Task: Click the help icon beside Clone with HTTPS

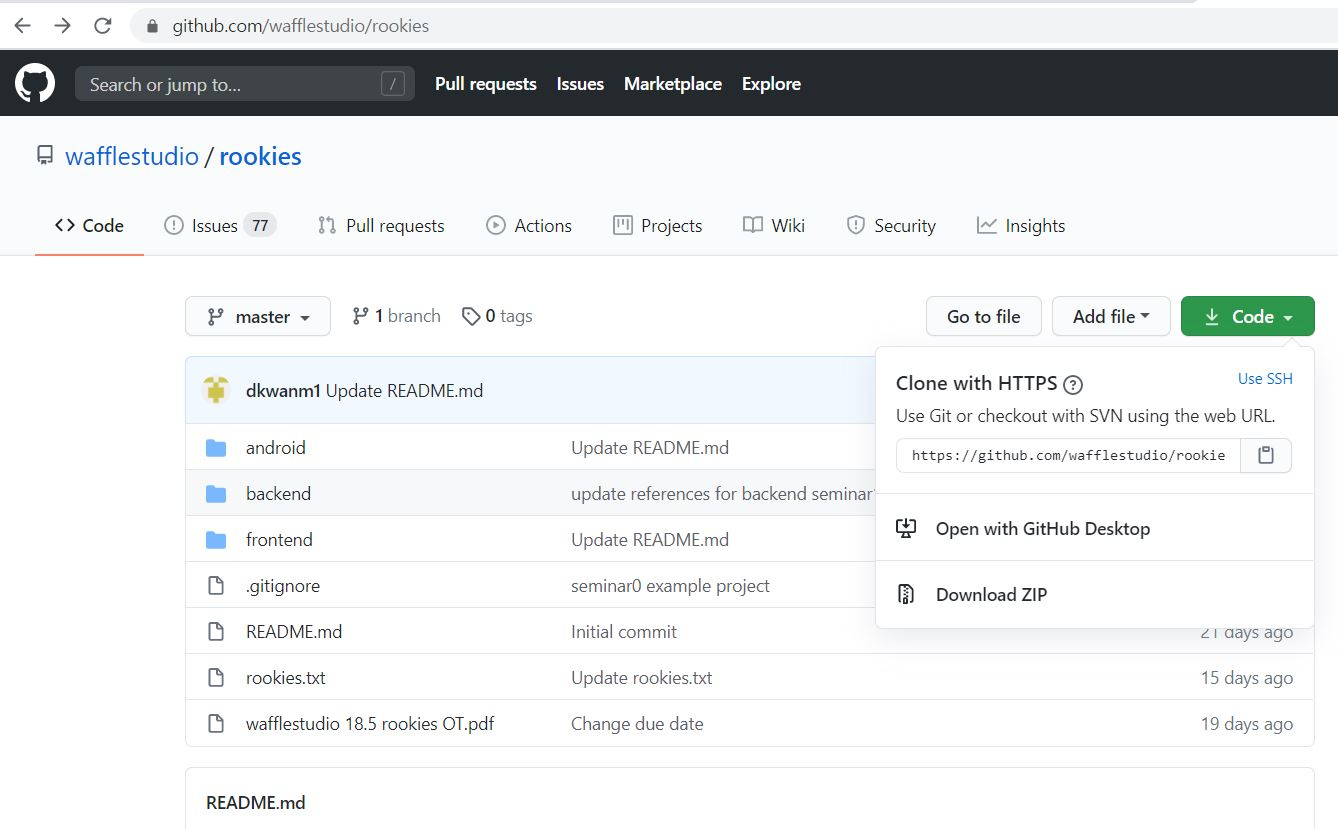Action: [x=1073, y=384]
